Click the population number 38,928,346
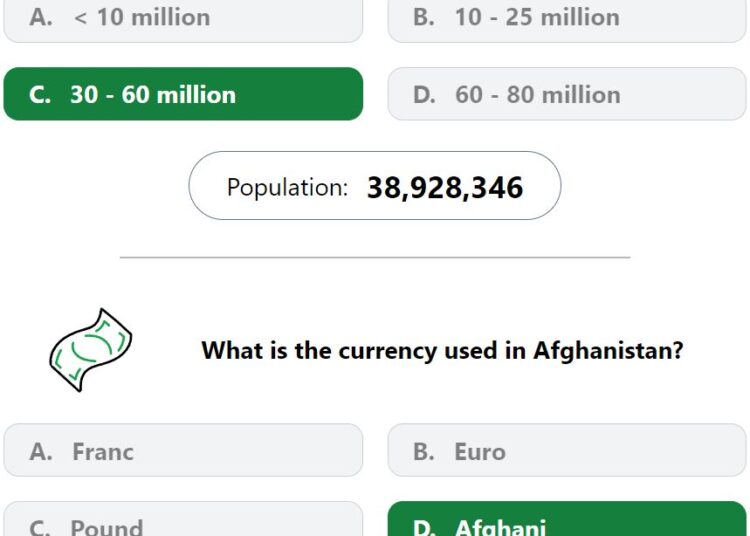The image size is (750, 536). 445,187
